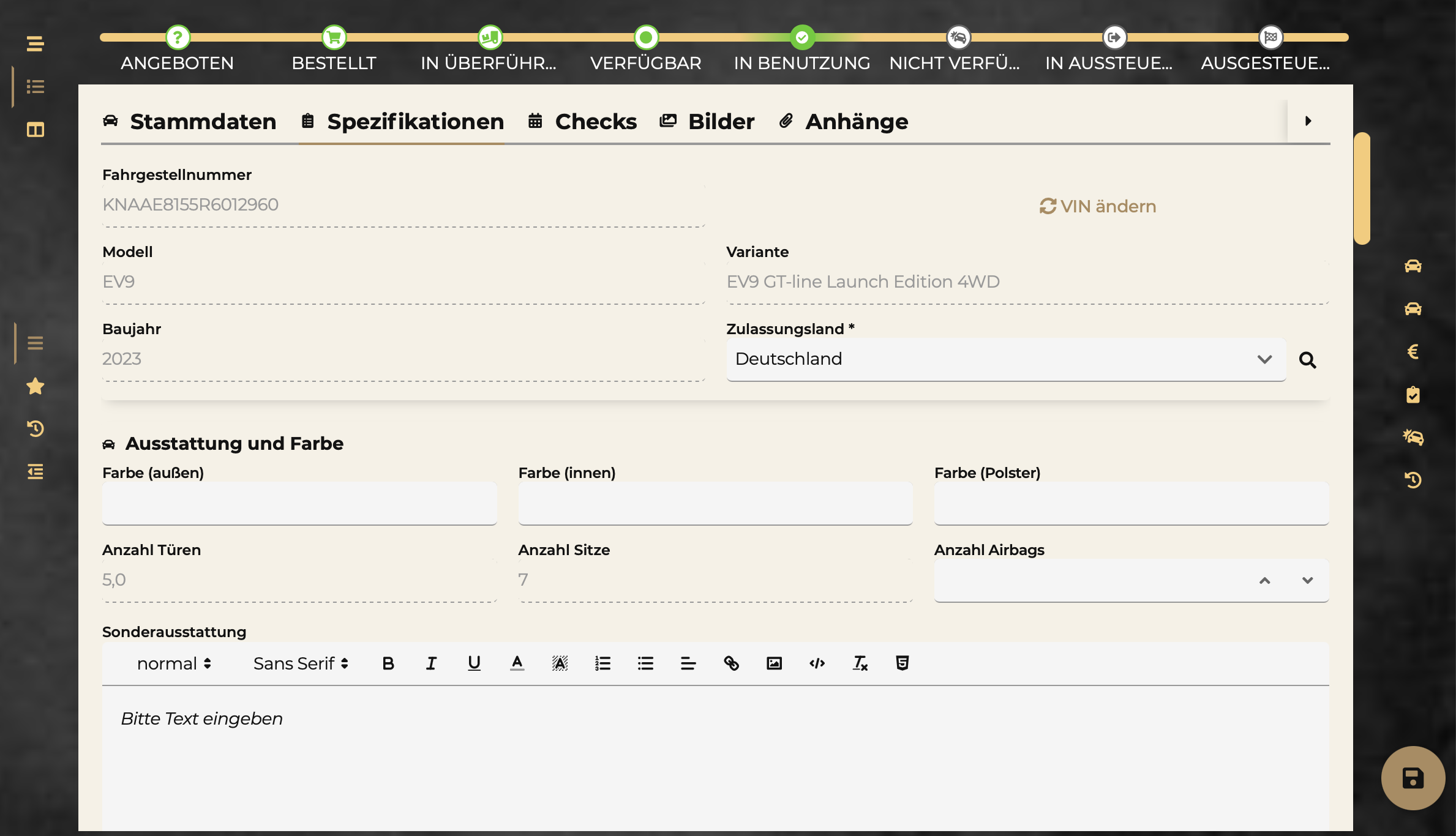Switch to the Stammdaten tab

tap(189, 122)
